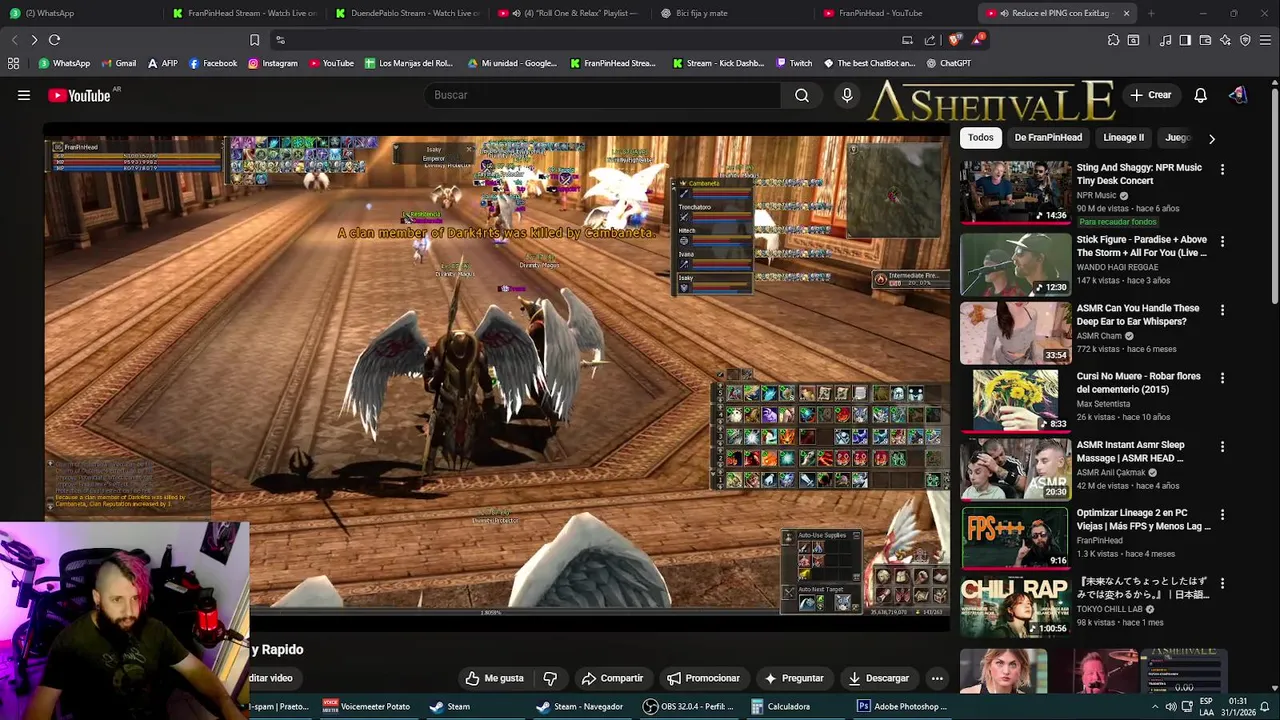Show hidden system tray icons chevron
This screenshot has height=720, width=1280.
[x=1155, y=707]
